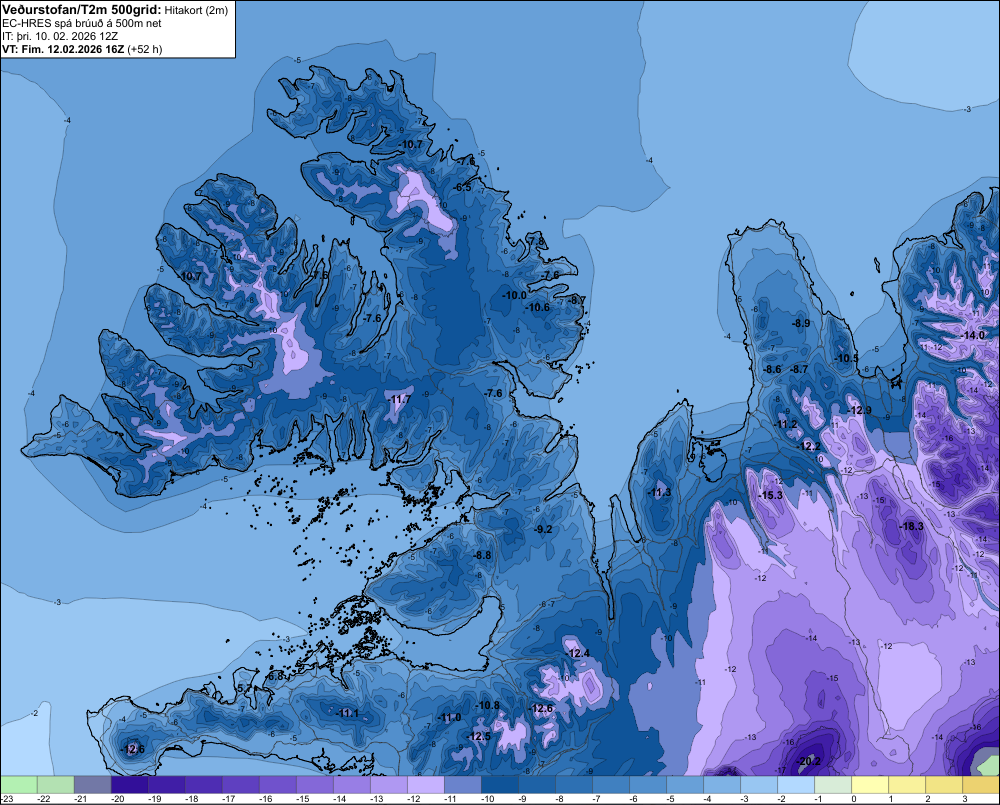Click the -11.7 temperature value on the map
The width and height of the screenshot is (1000, 805).
coord(400,399)
